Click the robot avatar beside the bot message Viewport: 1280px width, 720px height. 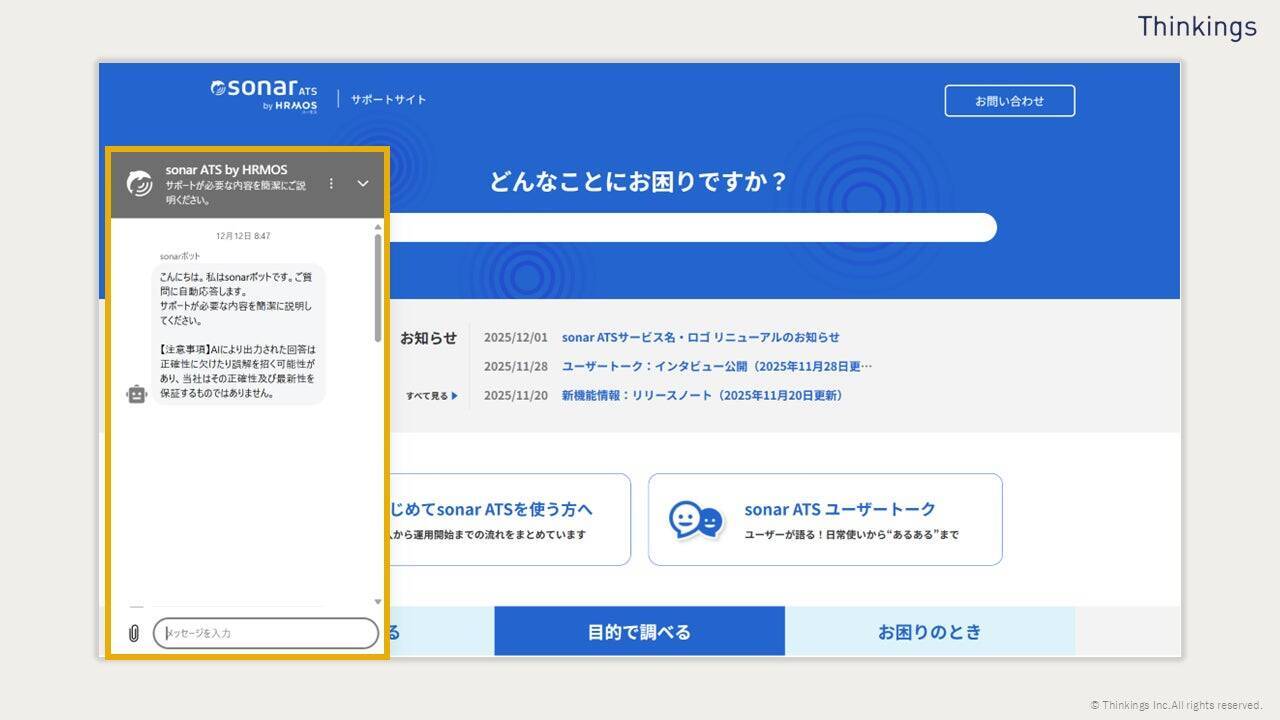click(x=136, y=394)
